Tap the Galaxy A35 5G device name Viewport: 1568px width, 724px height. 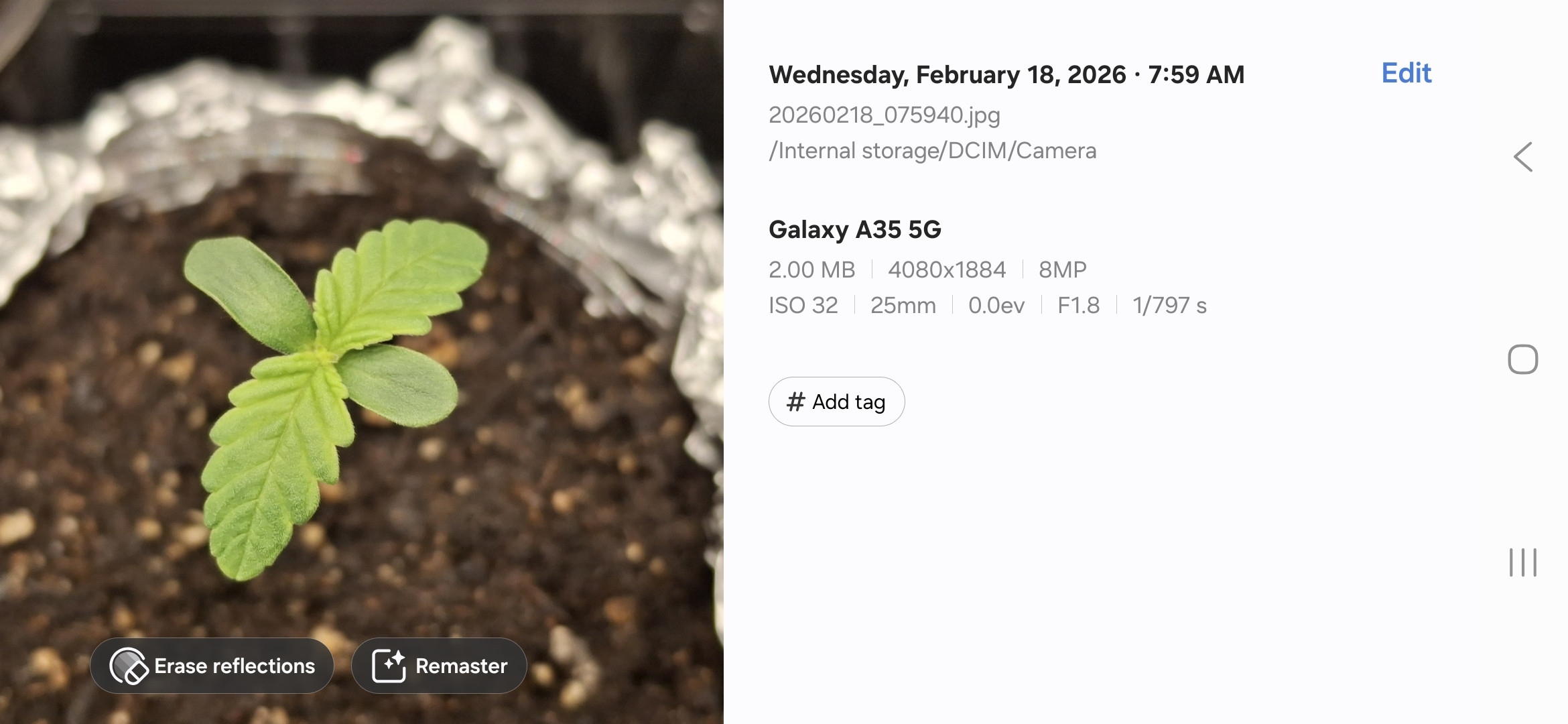854,229
